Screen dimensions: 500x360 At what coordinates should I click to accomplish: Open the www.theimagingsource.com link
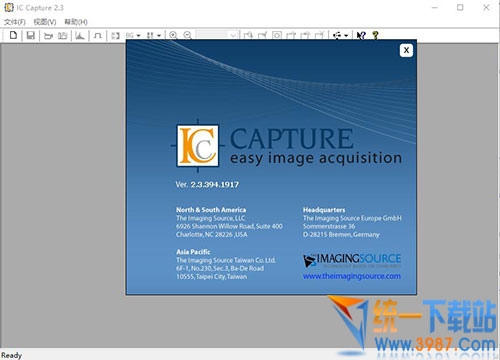pos(352,276)
